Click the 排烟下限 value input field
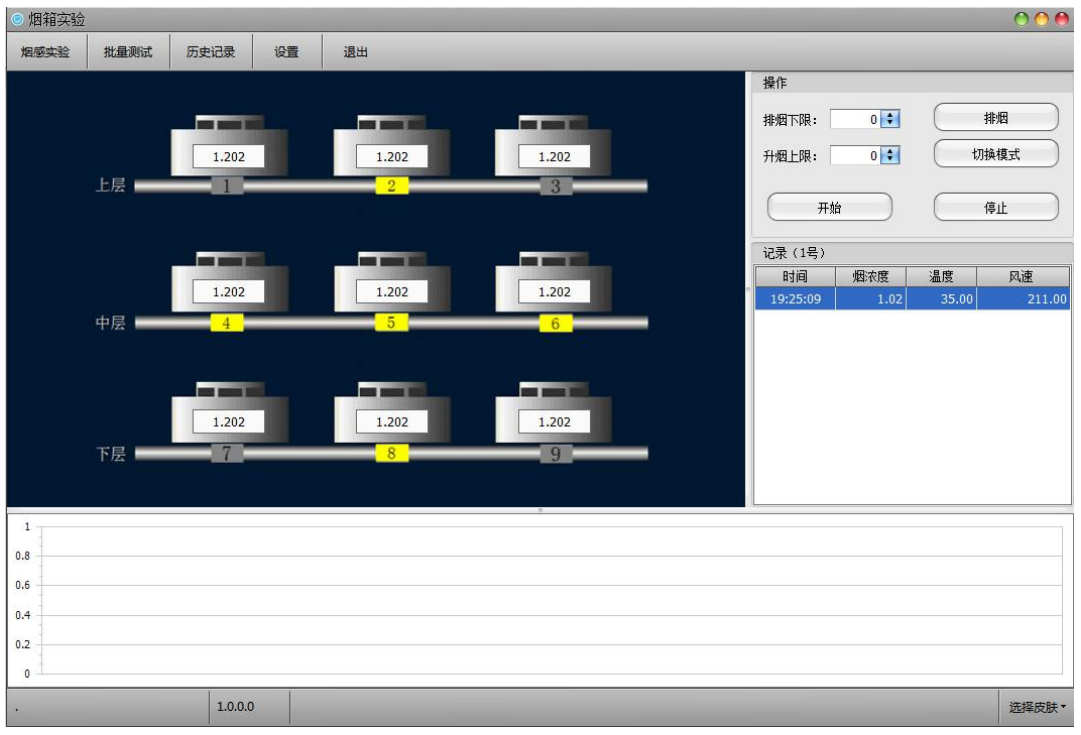 tap(855, 120)
